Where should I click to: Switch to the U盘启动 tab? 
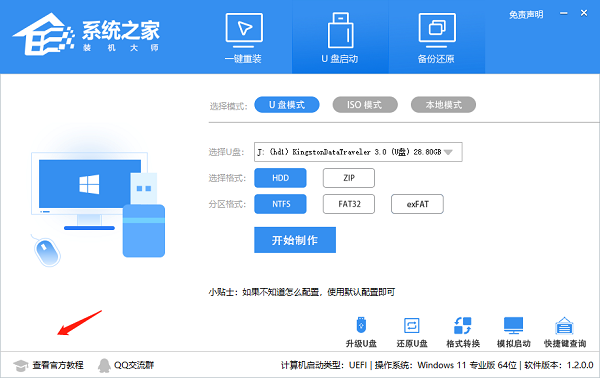click(x=340, y=37)
